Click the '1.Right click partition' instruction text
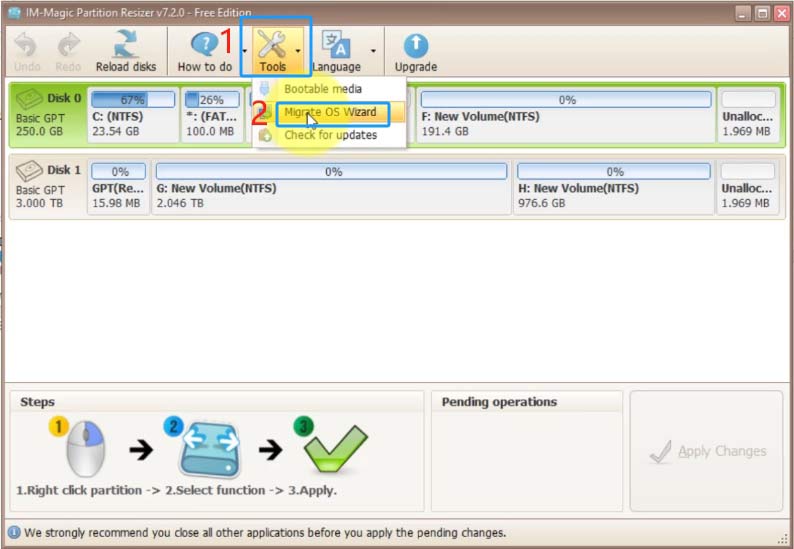The width and height of the screenshot is (794, 549). point(79,490)
